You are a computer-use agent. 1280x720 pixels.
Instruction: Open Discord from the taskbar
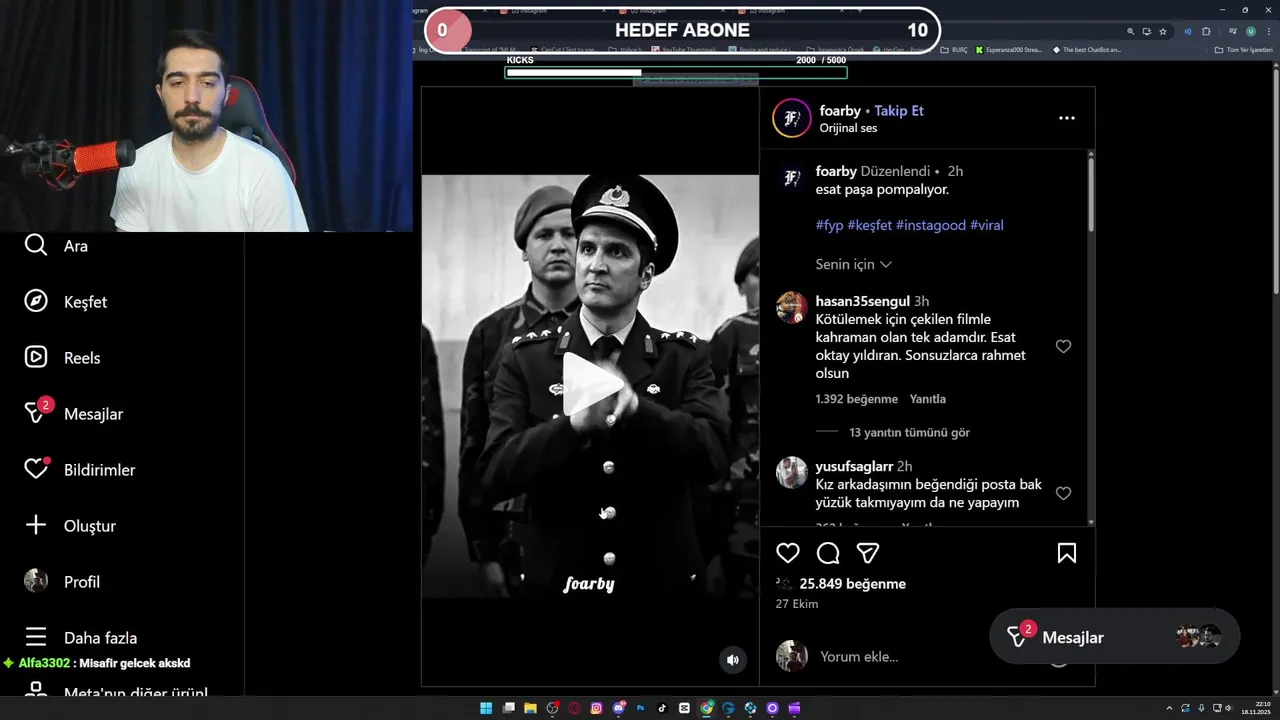click(619, 708)
